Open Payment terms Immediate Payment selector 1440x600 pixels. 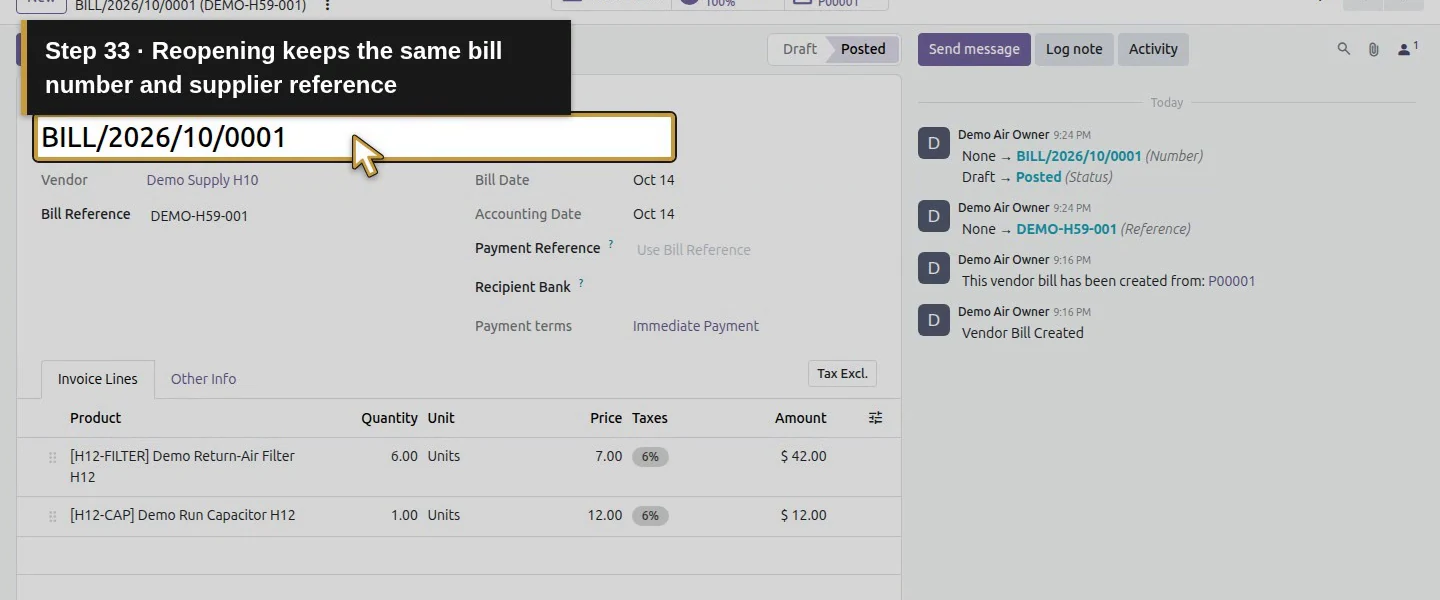[696, 326]
